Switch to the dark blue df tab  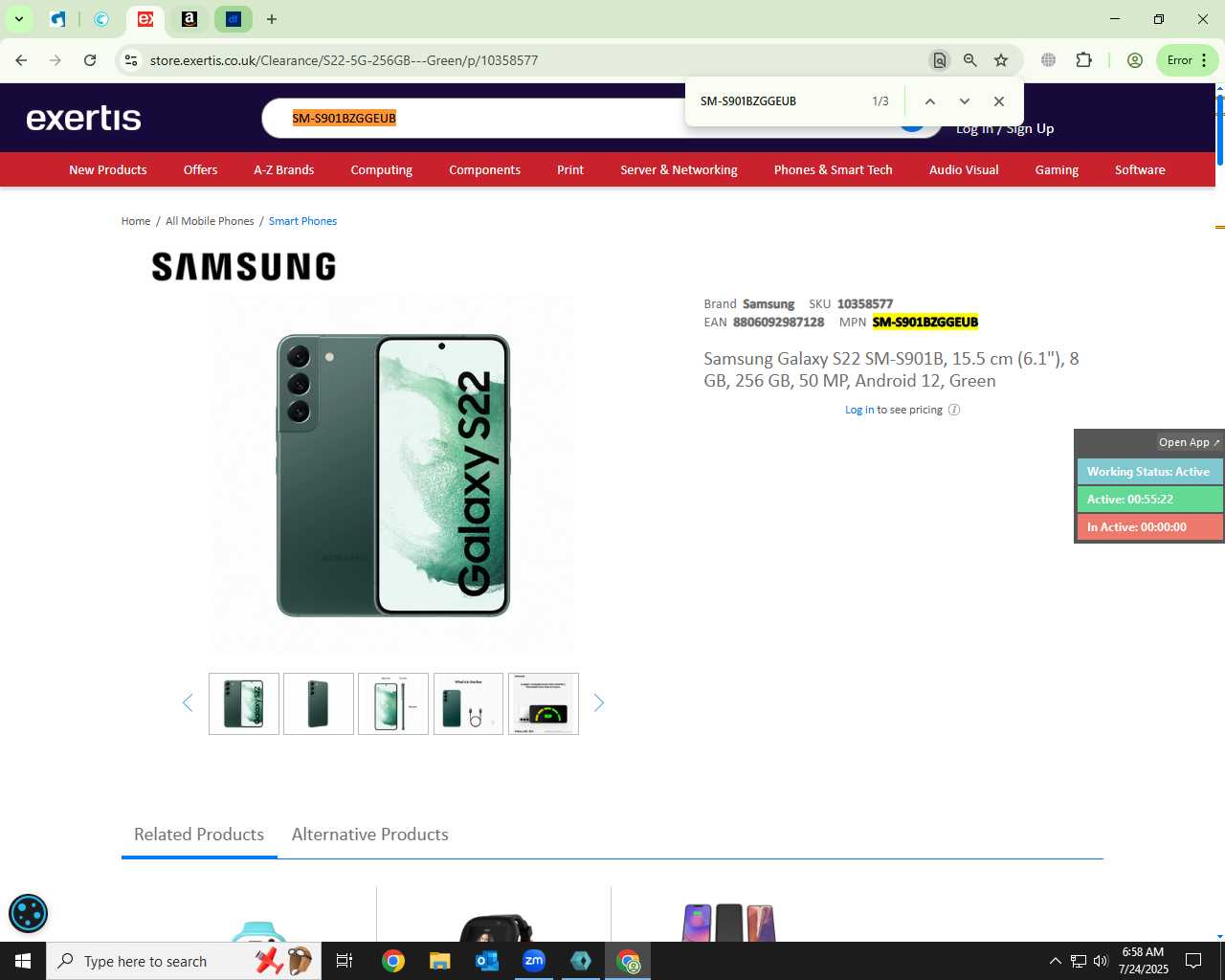[234, 19]
